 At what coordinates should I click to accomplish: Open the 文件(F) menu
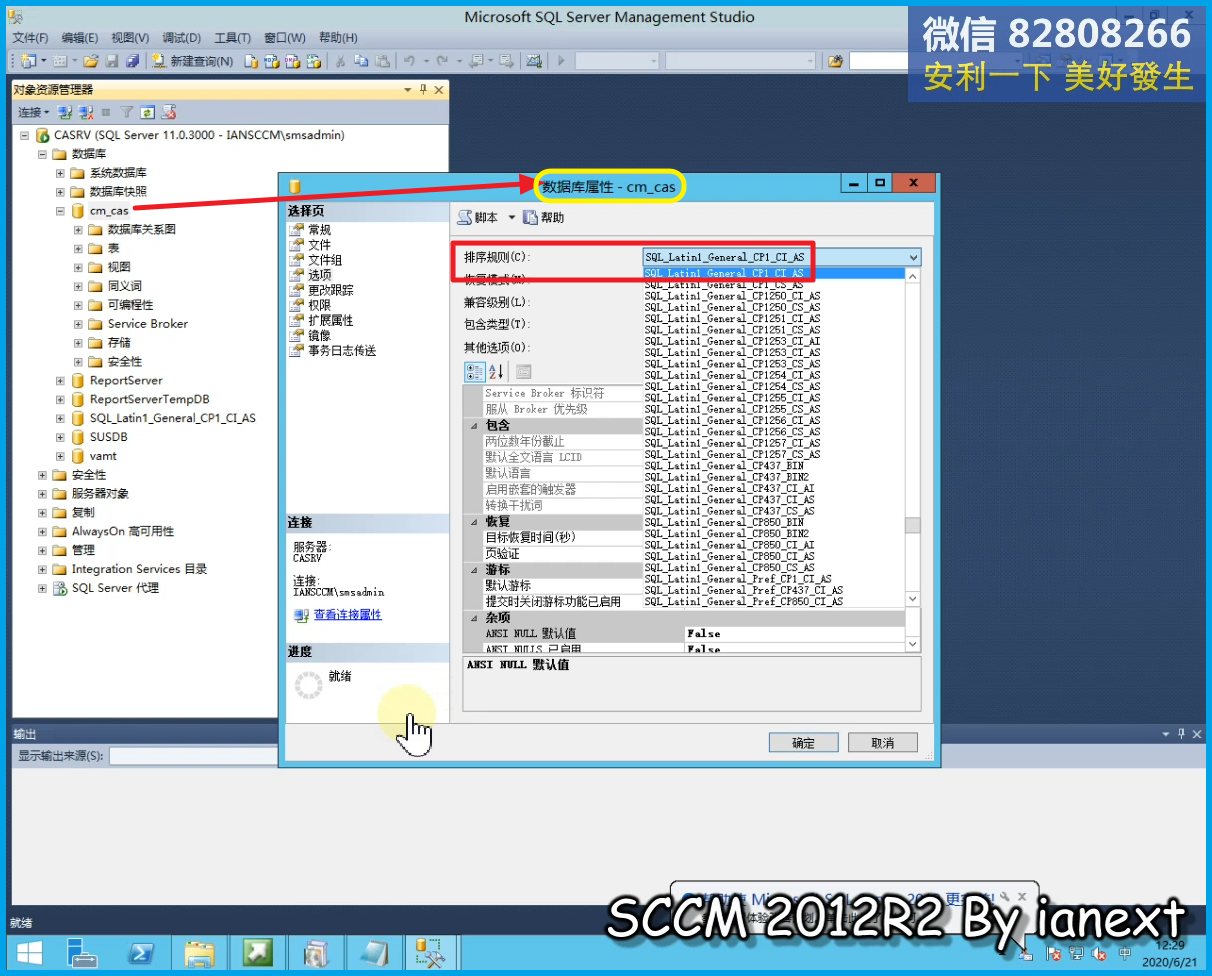tap(30, 38)
